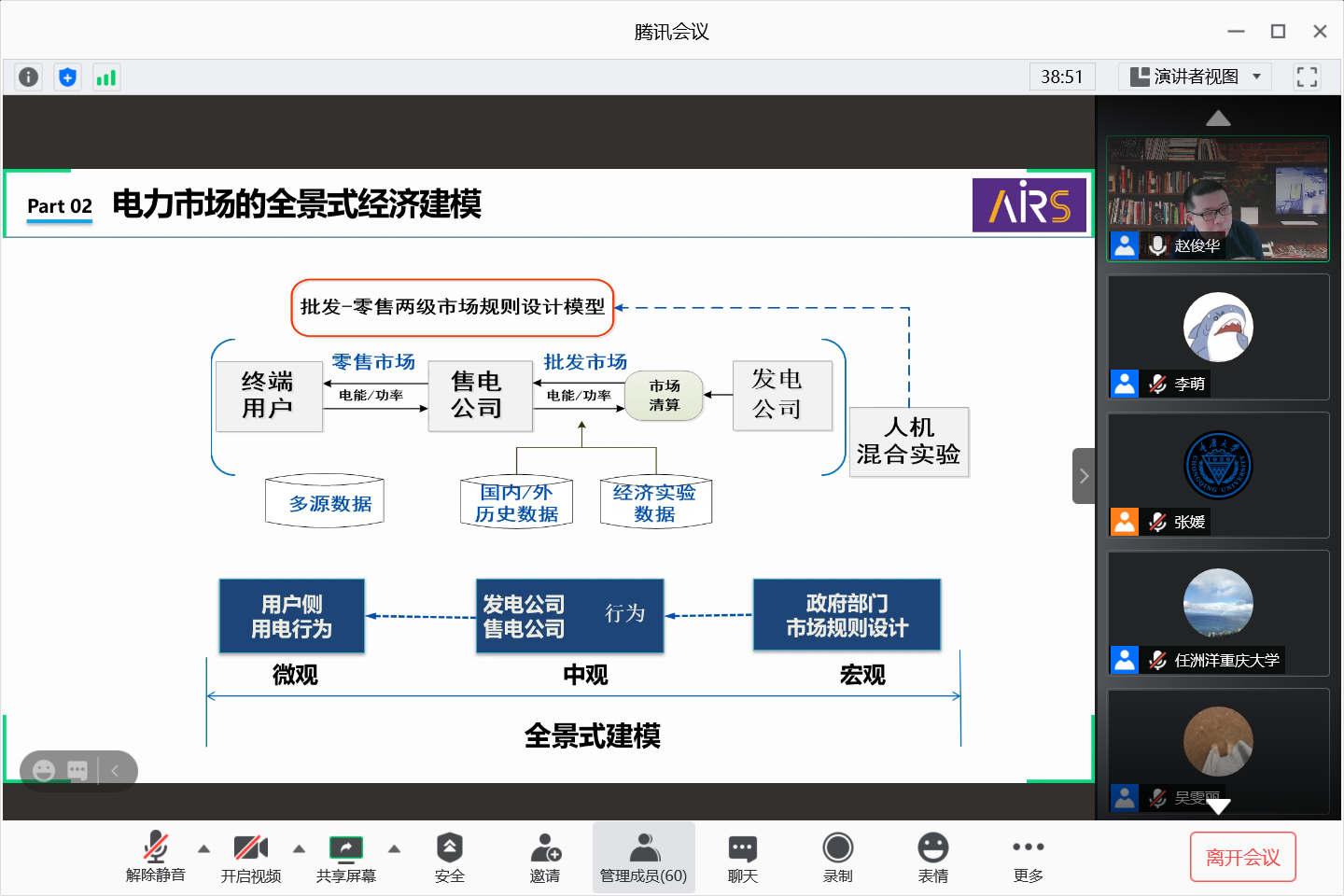Enter fullscreen mode via the corner icon

tap(1307, 77)
